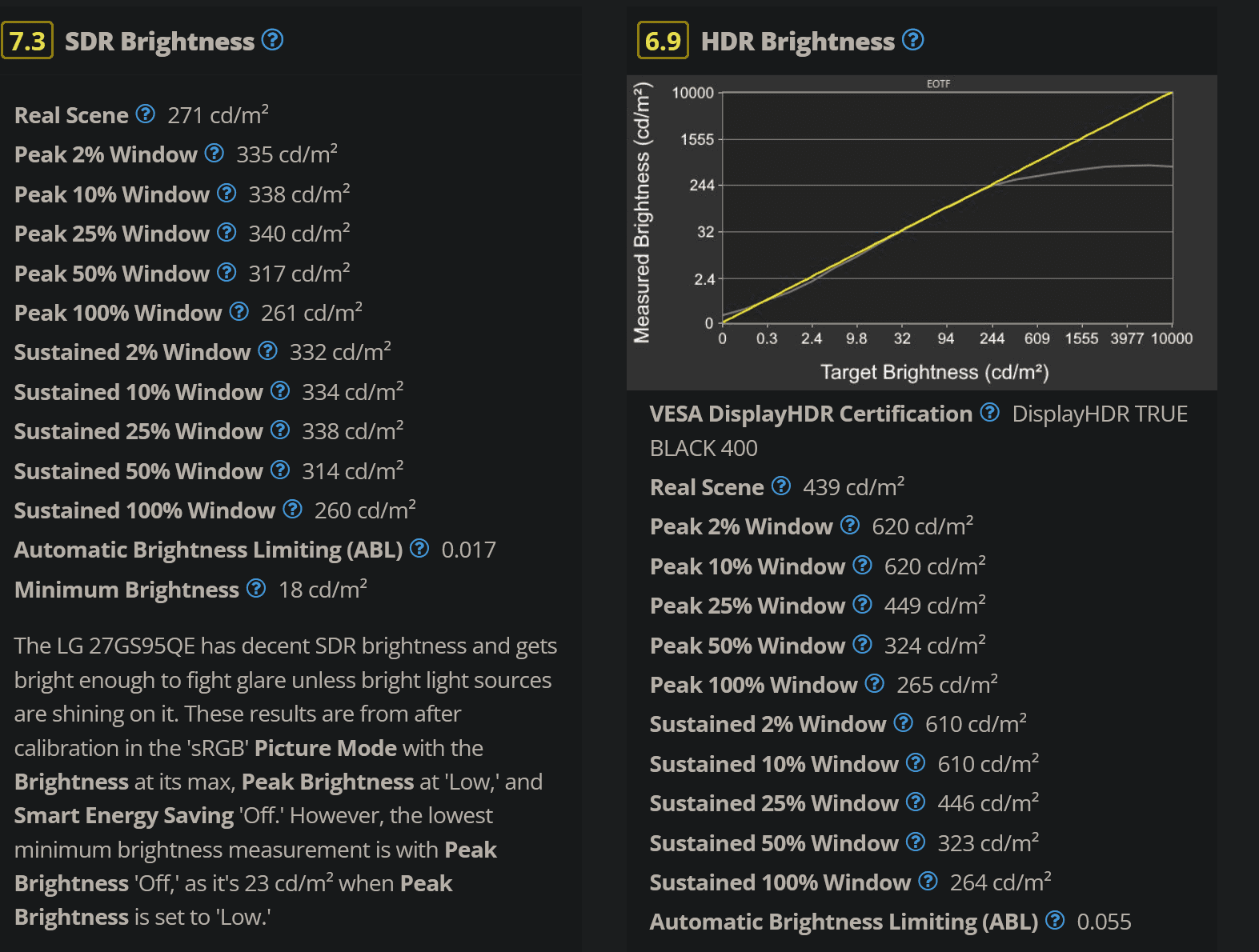Click the HDR Brightness heading text
Viewport: 1259px width, 952px height.
pos(798,42)
